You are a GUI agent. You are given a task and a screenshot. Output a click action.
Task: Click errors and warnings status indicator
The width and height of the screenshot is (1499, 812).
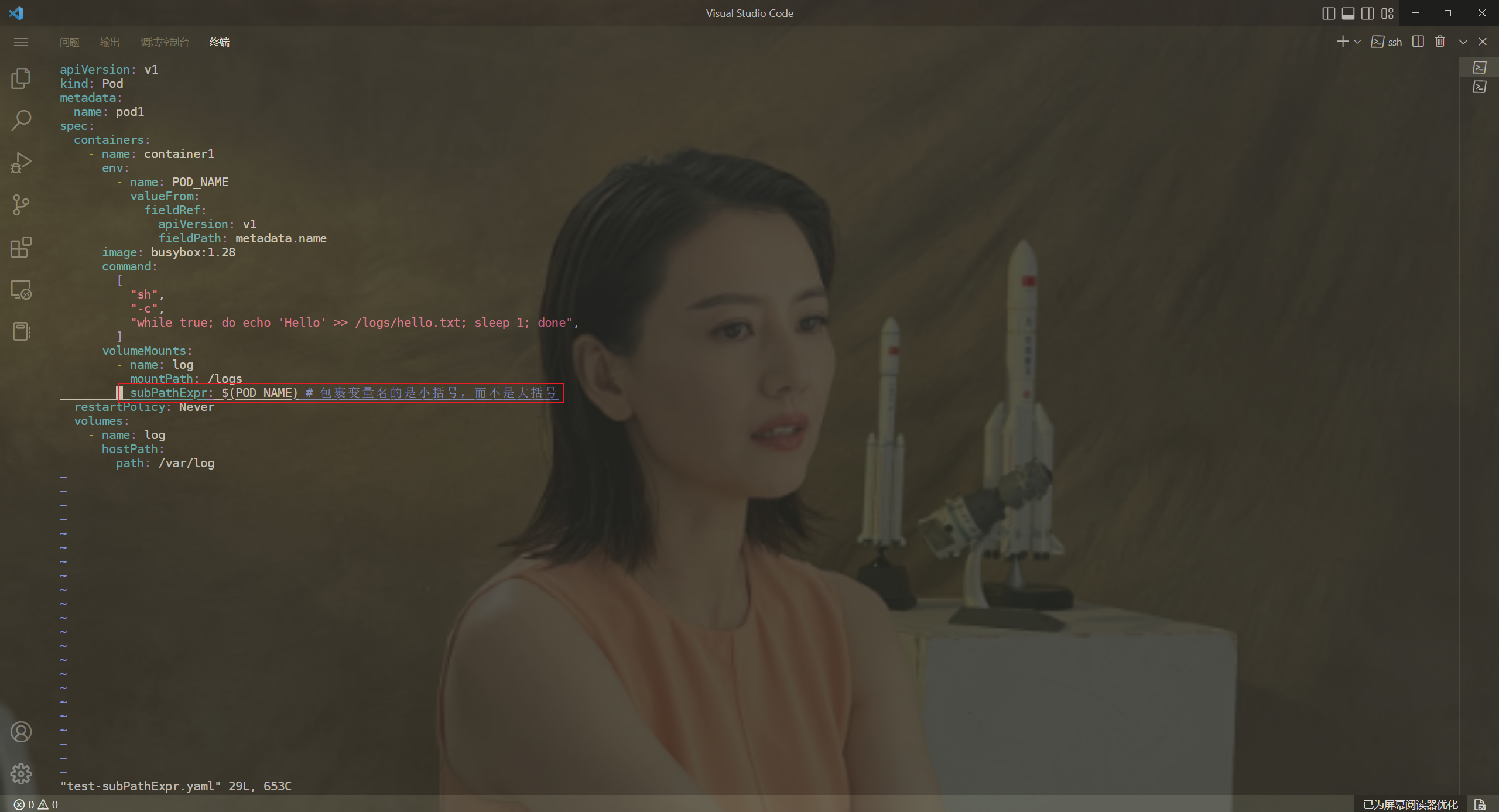pyautogui.click(x=36, y=804)
